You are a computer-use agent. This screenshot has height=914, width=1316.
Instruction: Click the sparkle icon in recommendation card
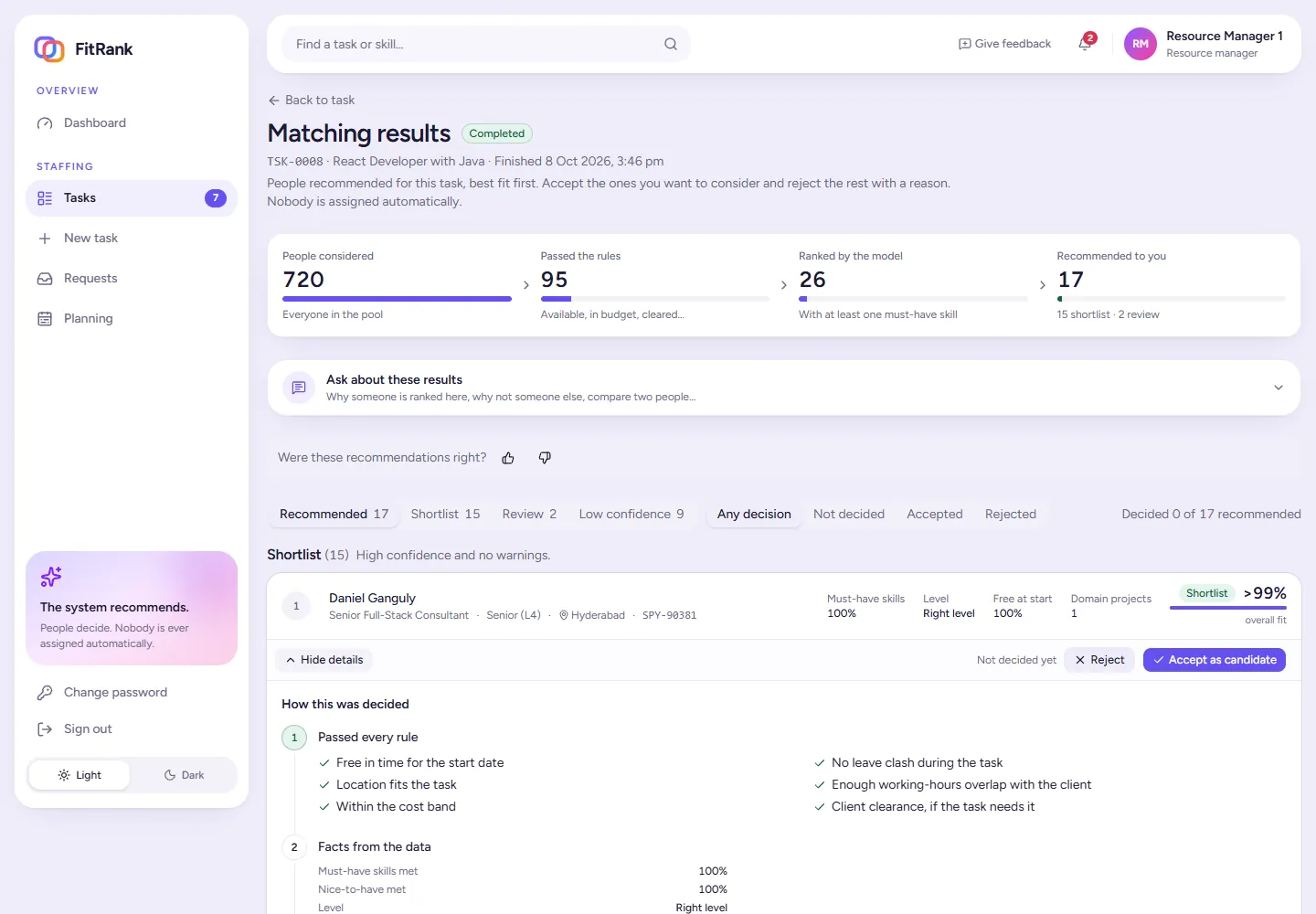(51, 577)
